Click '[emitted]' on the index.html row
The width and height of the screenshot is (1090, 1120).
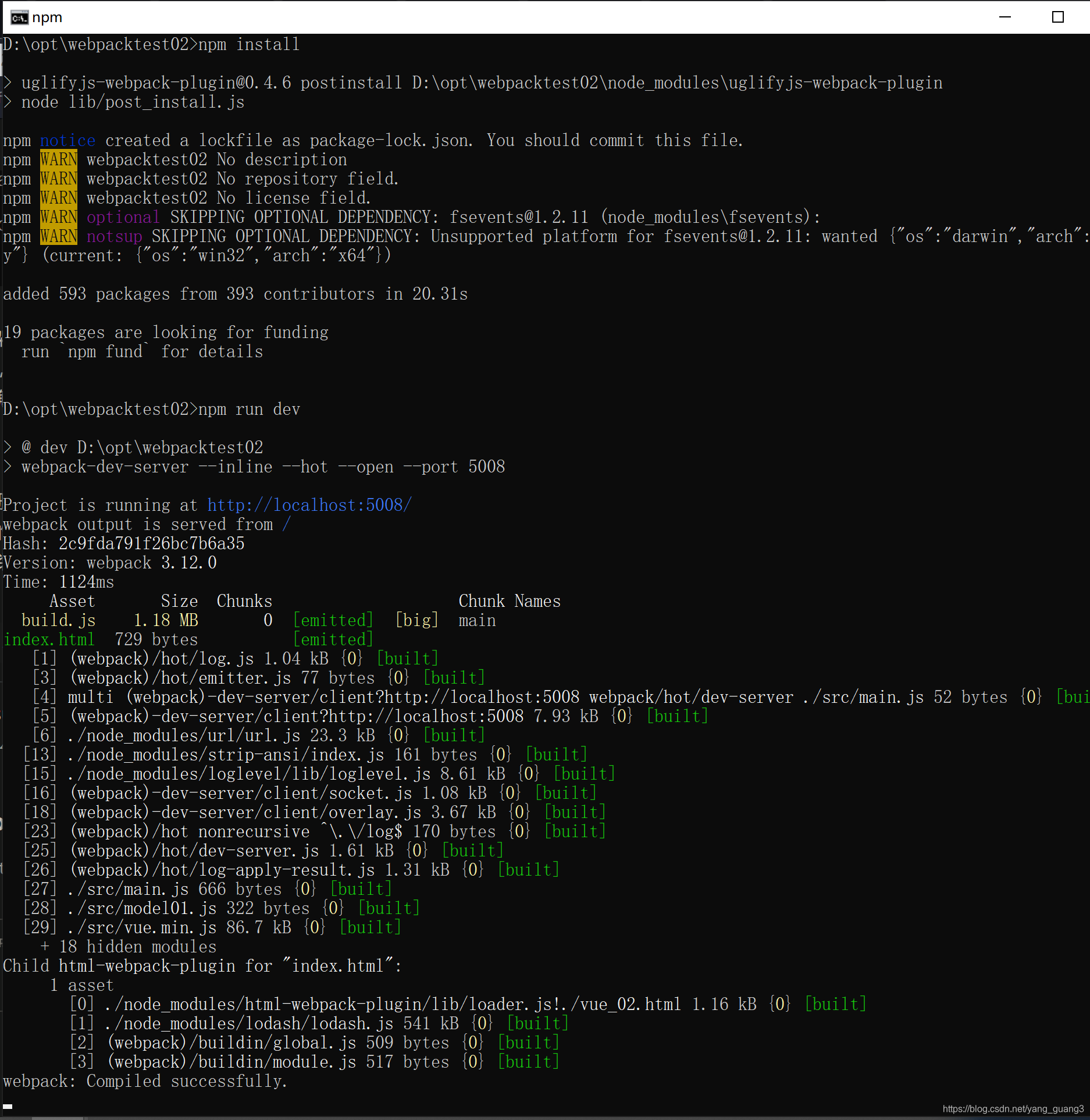pos(333,639)
